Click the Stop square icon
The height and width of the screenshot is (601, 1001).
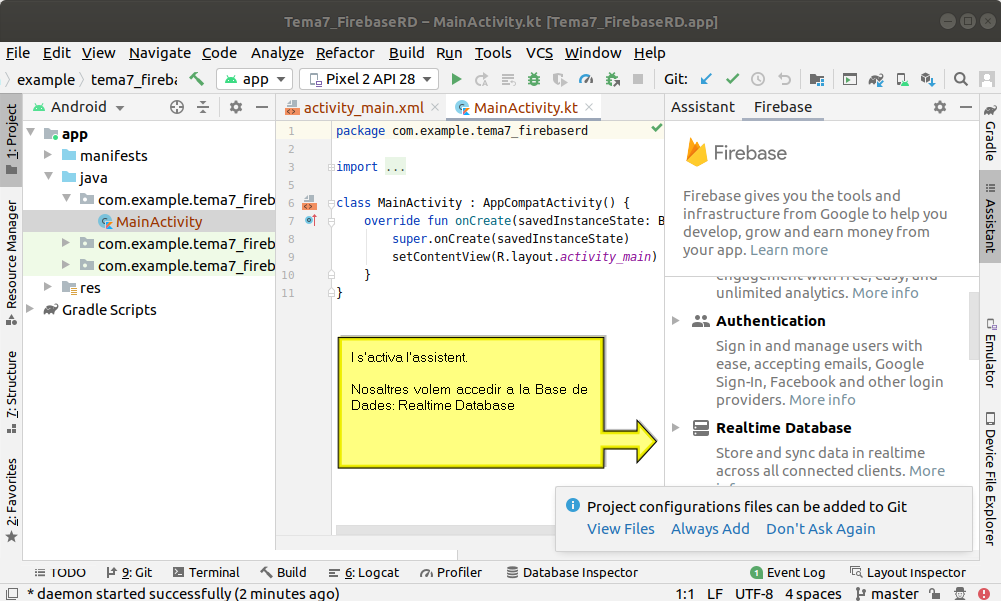click(637, 79)
